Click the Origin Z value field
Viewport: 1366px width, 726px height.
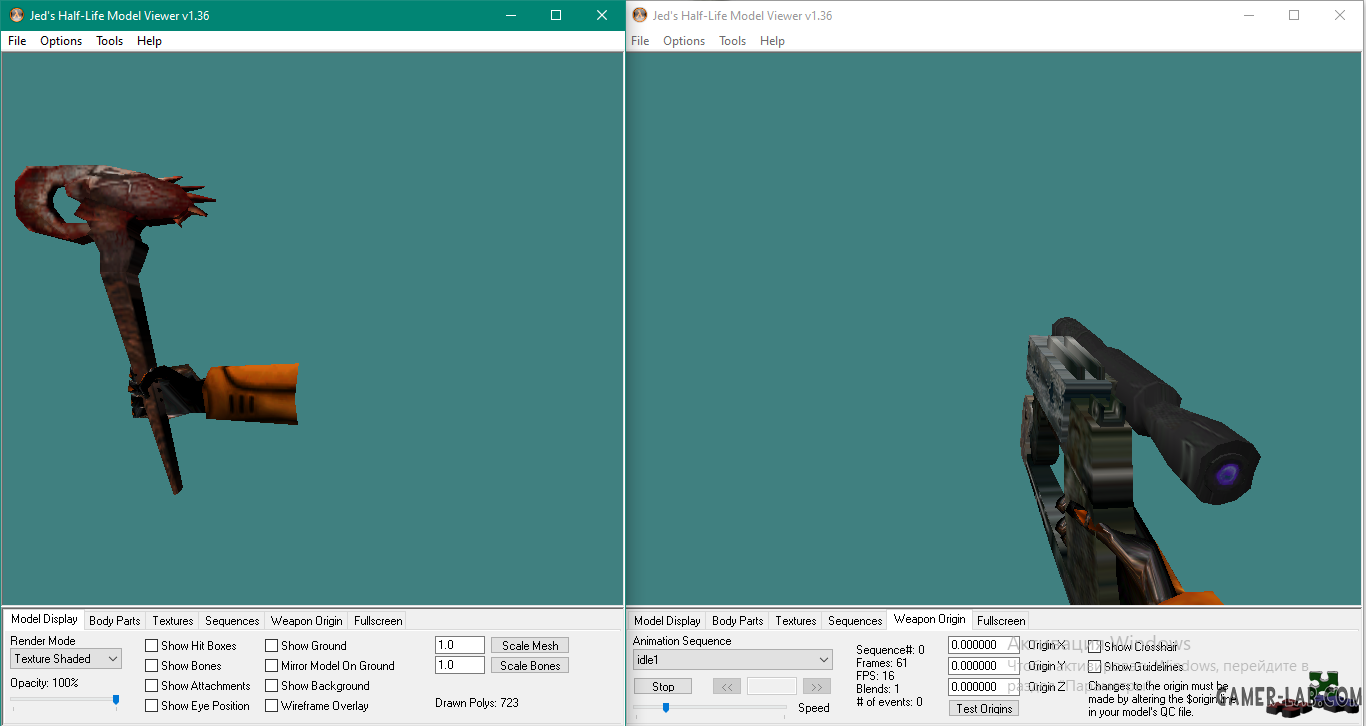point(984,687)
